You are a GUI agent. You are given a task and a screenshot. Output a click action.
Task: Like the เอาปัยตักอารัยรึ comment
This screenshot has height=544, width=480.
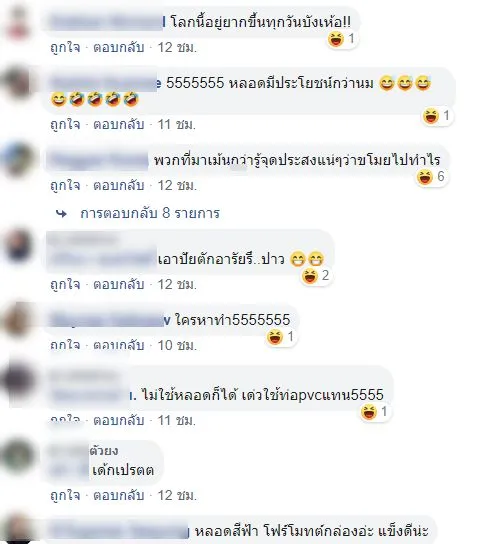pyautogui.click(x=65, y=285)
